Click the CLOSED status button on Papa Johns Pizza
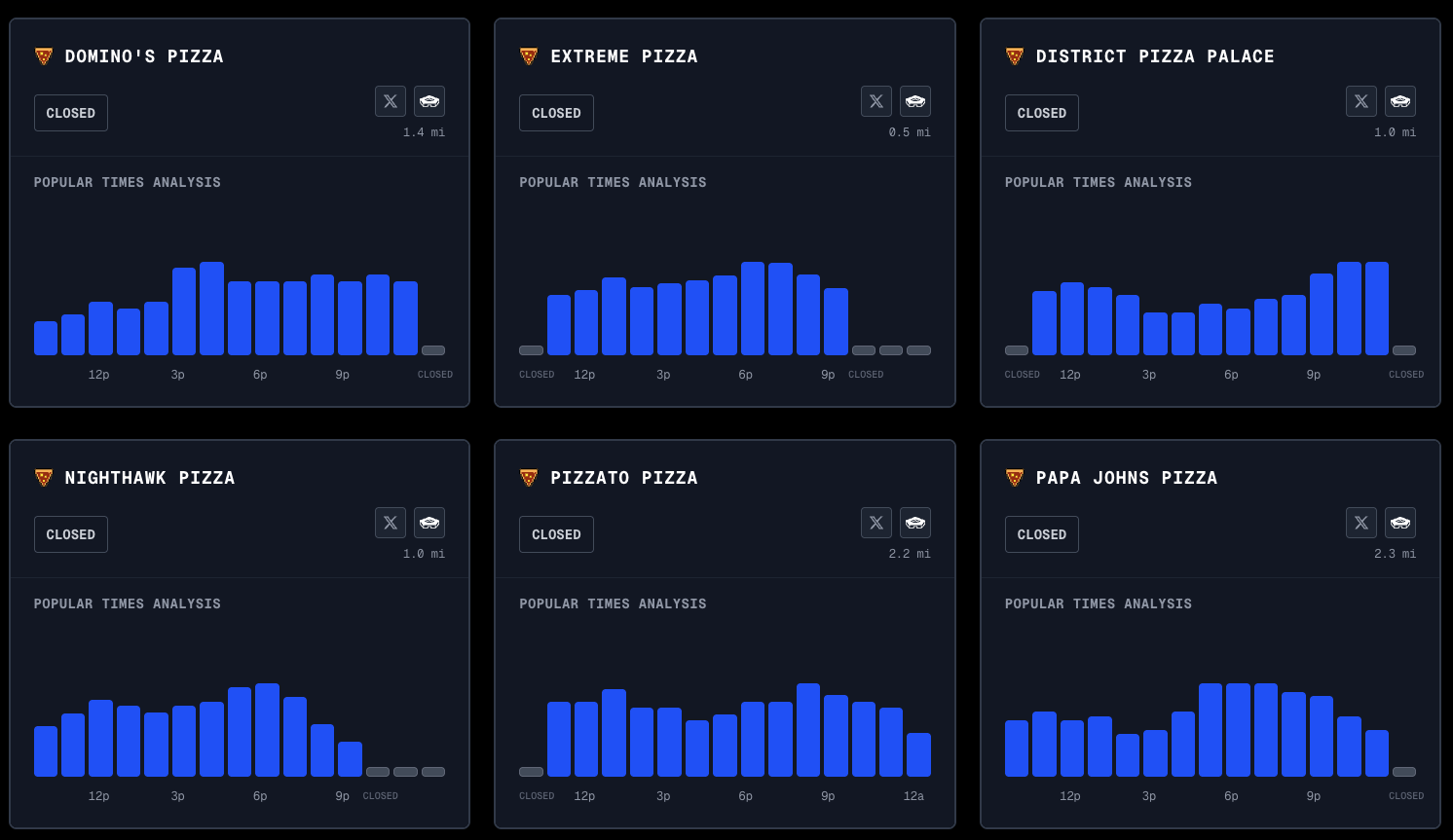This screenshot has width=1453, height=840. point(1042,534)
